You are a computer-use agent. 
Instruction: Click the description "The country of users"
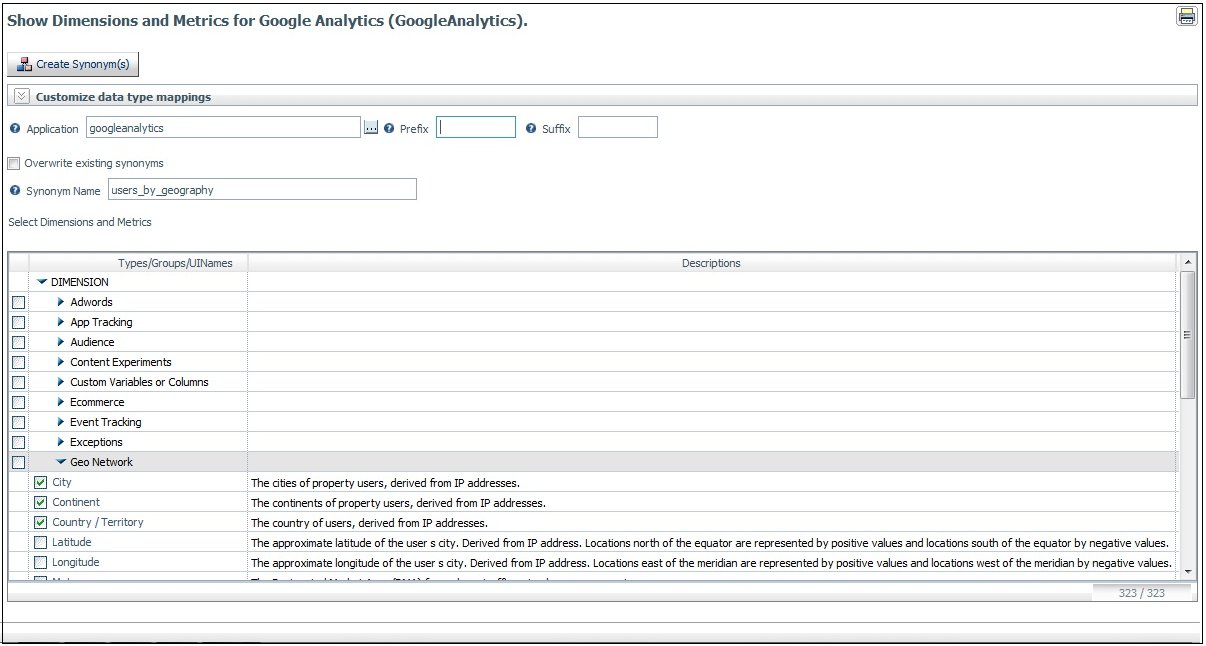369,522
